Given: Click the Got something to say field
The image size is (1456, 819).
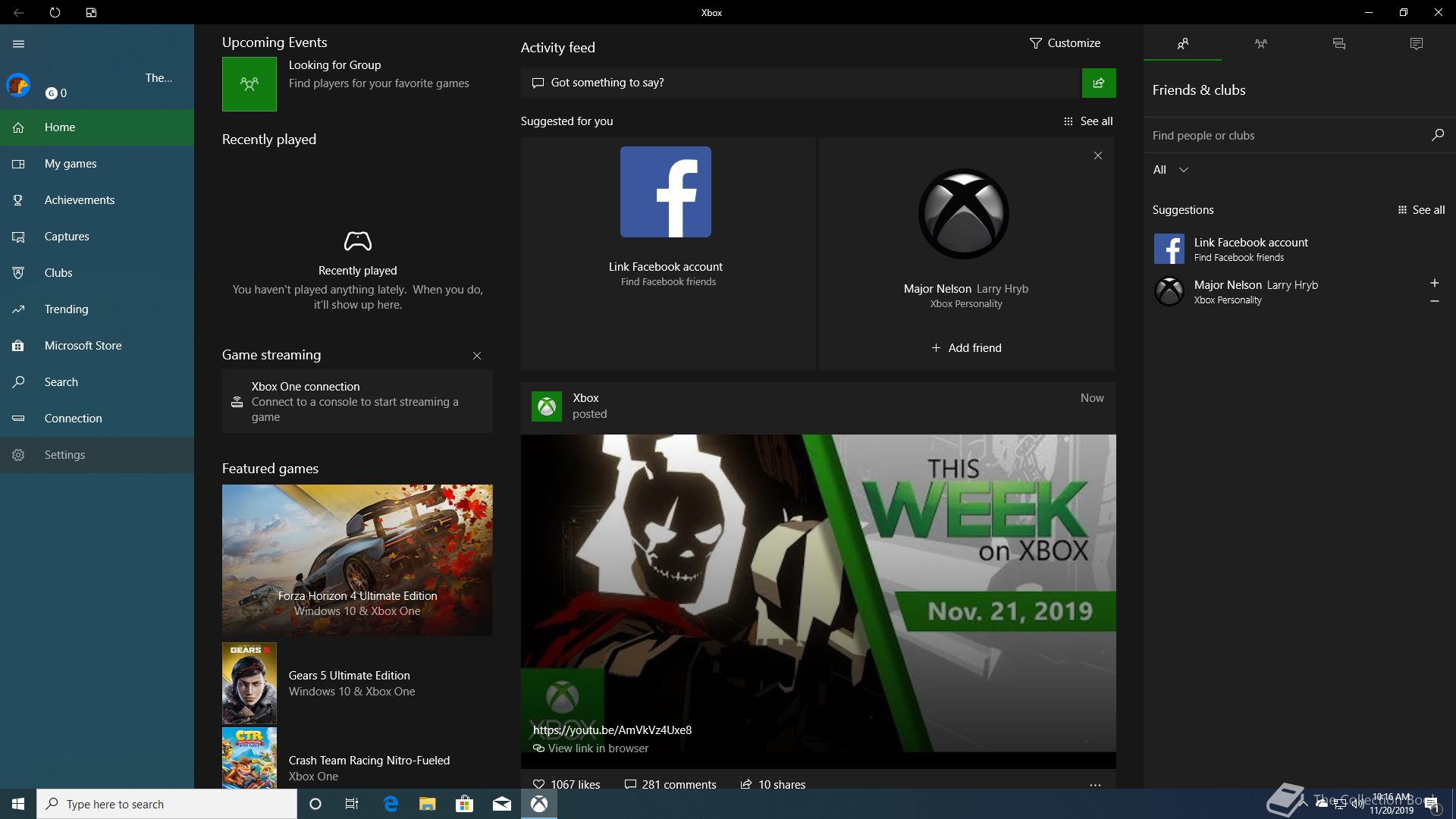Looking at the screenshot, I should pos(800,83).
